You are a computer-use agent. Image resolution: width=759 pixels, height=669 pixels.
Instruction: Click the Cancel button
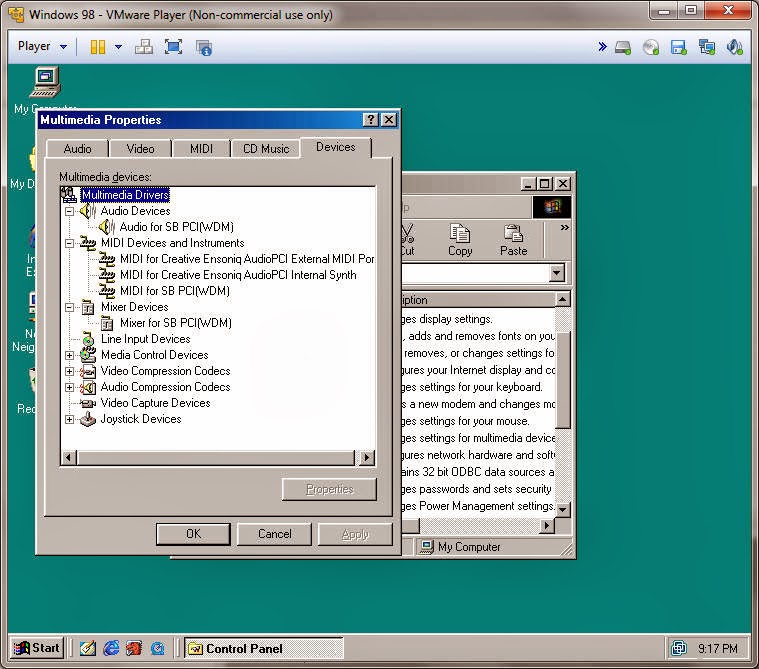pos(274,533)
